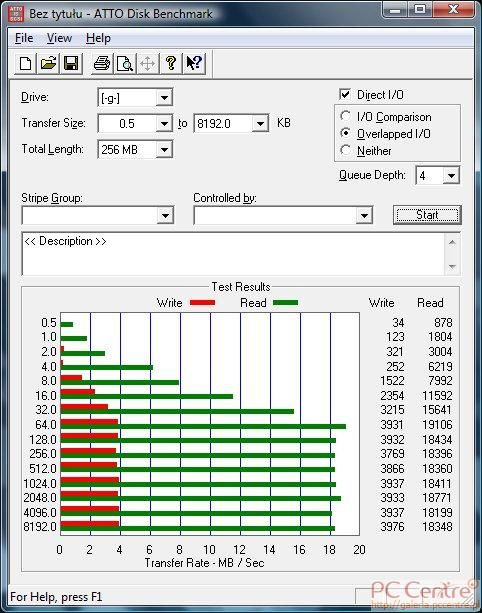Open About via question mark icon
482x613 pixels.
(x=171, y=63)
